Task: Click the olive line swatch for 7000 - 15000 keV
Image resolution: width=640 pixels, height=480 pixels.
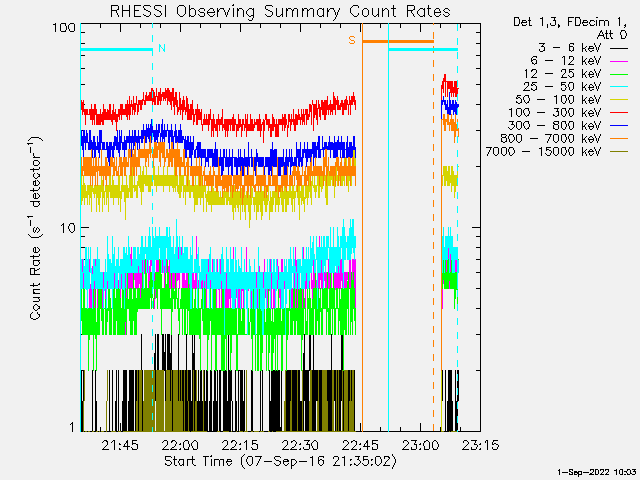Action: pyautogui.click(x=619, y=152)
